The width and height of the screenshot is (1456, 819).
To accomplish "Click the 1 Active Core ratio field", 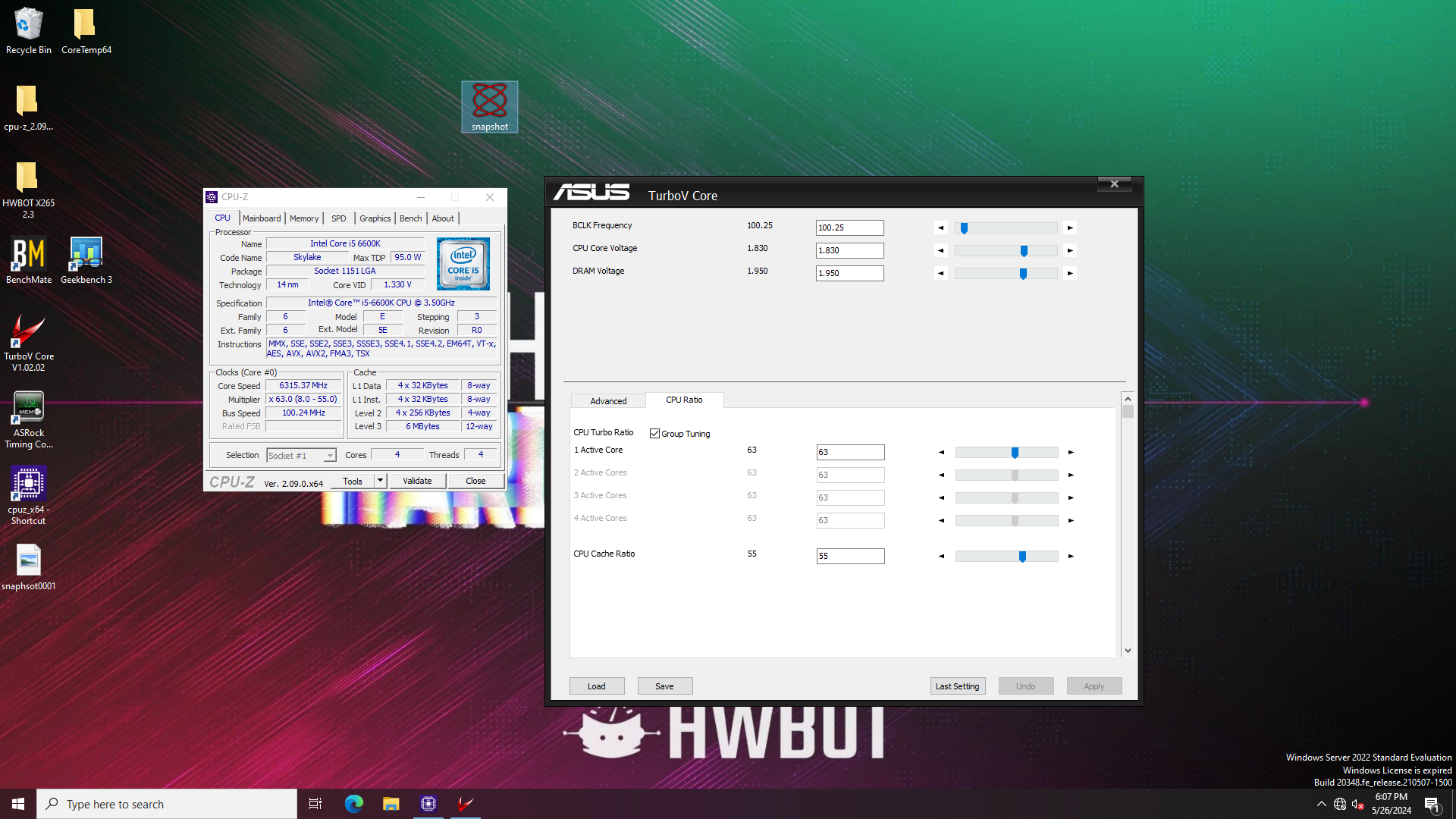I will point(850,452).
